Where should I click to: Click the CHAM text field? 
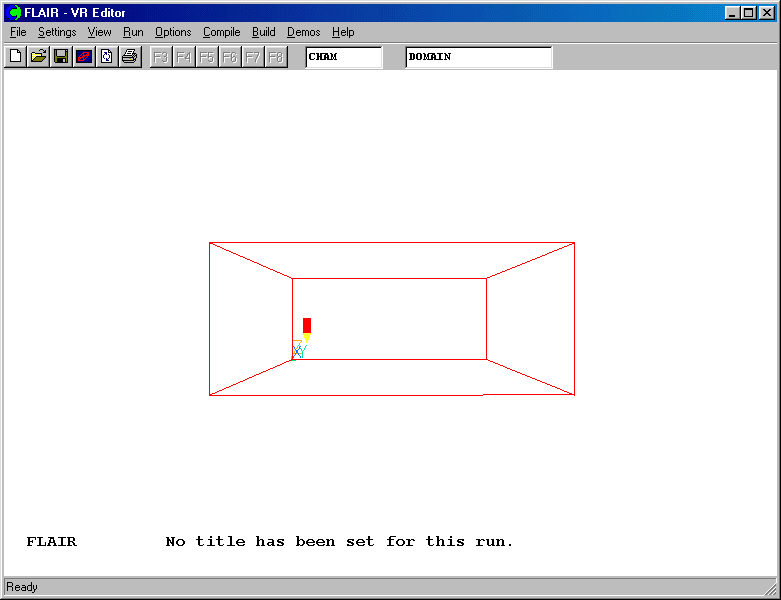tap(343, 57)
